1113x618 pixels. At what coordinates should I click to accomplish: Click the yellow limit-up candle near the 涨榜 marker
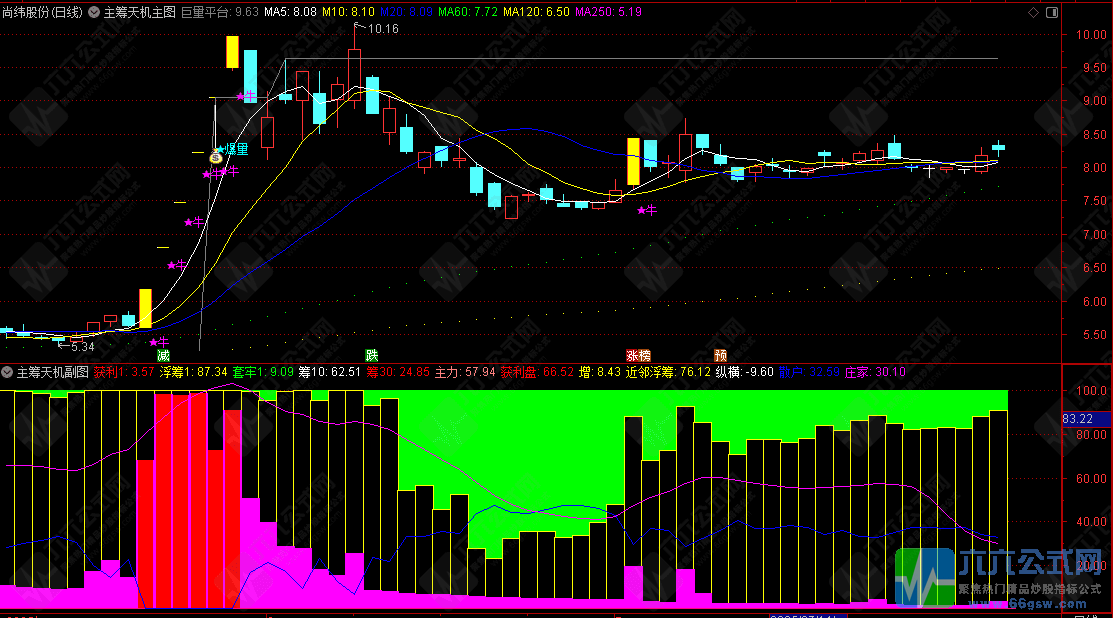tap(633, 162)
